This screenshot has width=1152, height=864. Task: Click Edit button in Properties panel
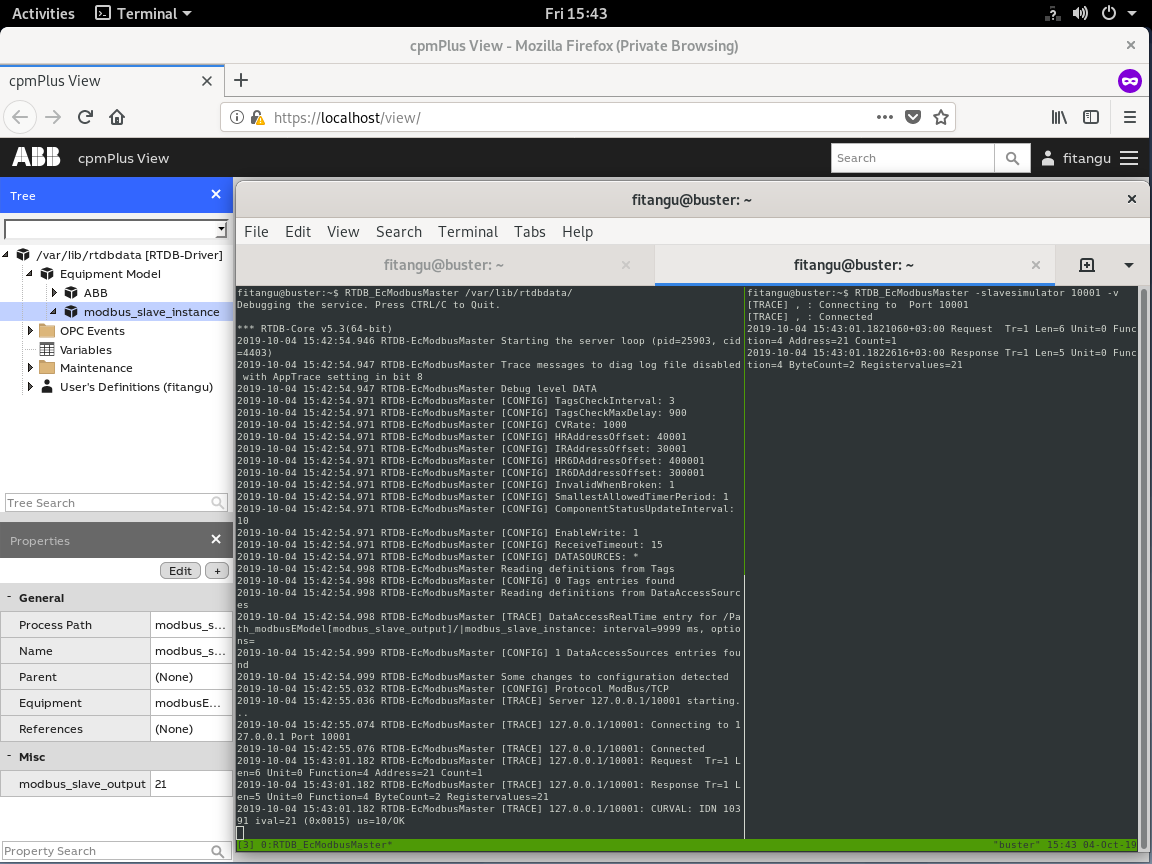180,571
